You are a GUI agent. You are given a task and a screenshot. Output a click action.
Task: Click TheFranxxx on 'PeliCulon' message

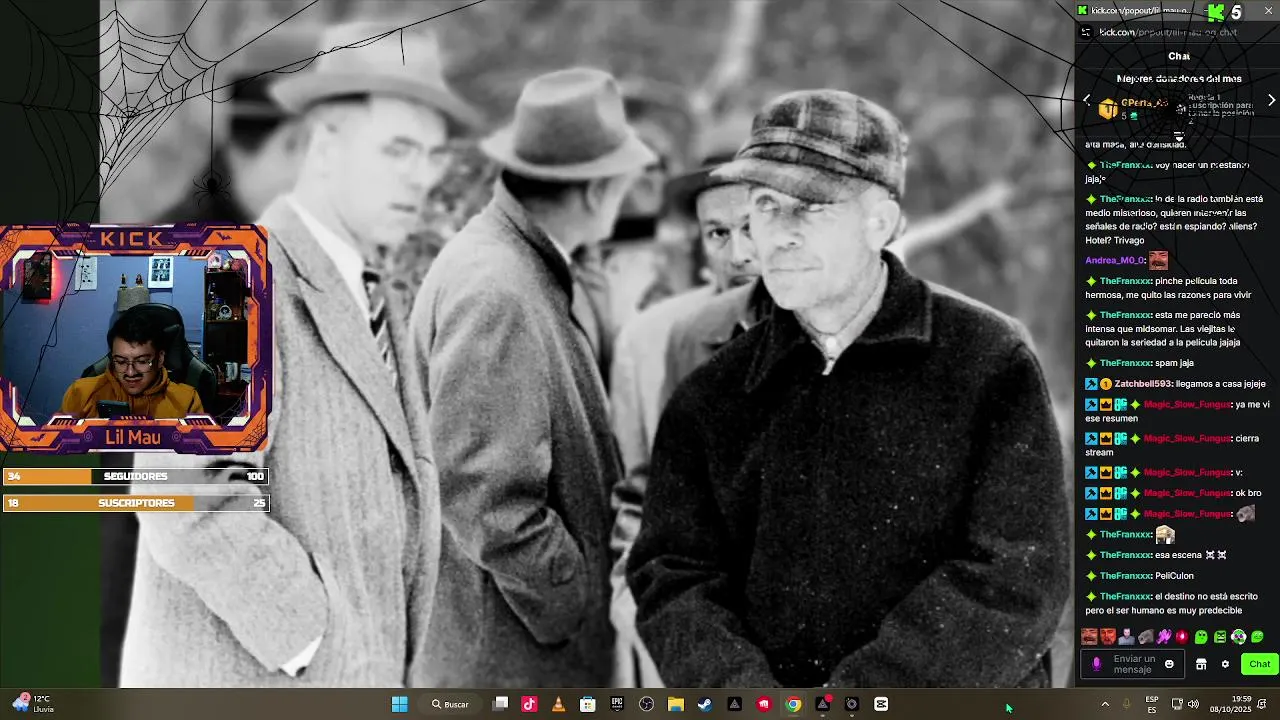click(x=1126, y=576)
